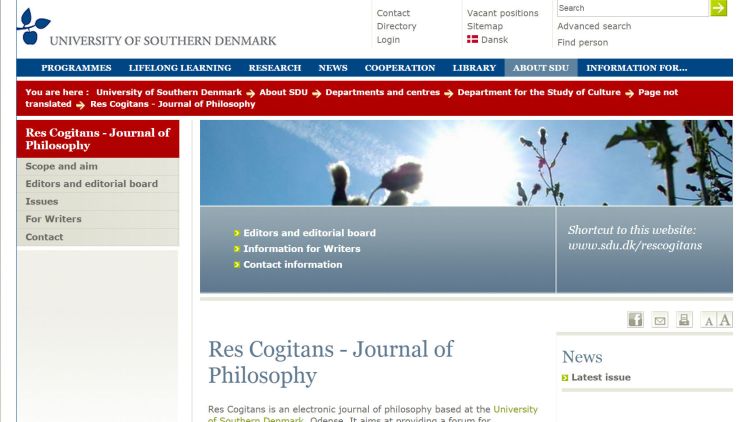Screen dimensions: 747x422
Task: Click Information for Writers banner link
Action: tap(302, 249)
